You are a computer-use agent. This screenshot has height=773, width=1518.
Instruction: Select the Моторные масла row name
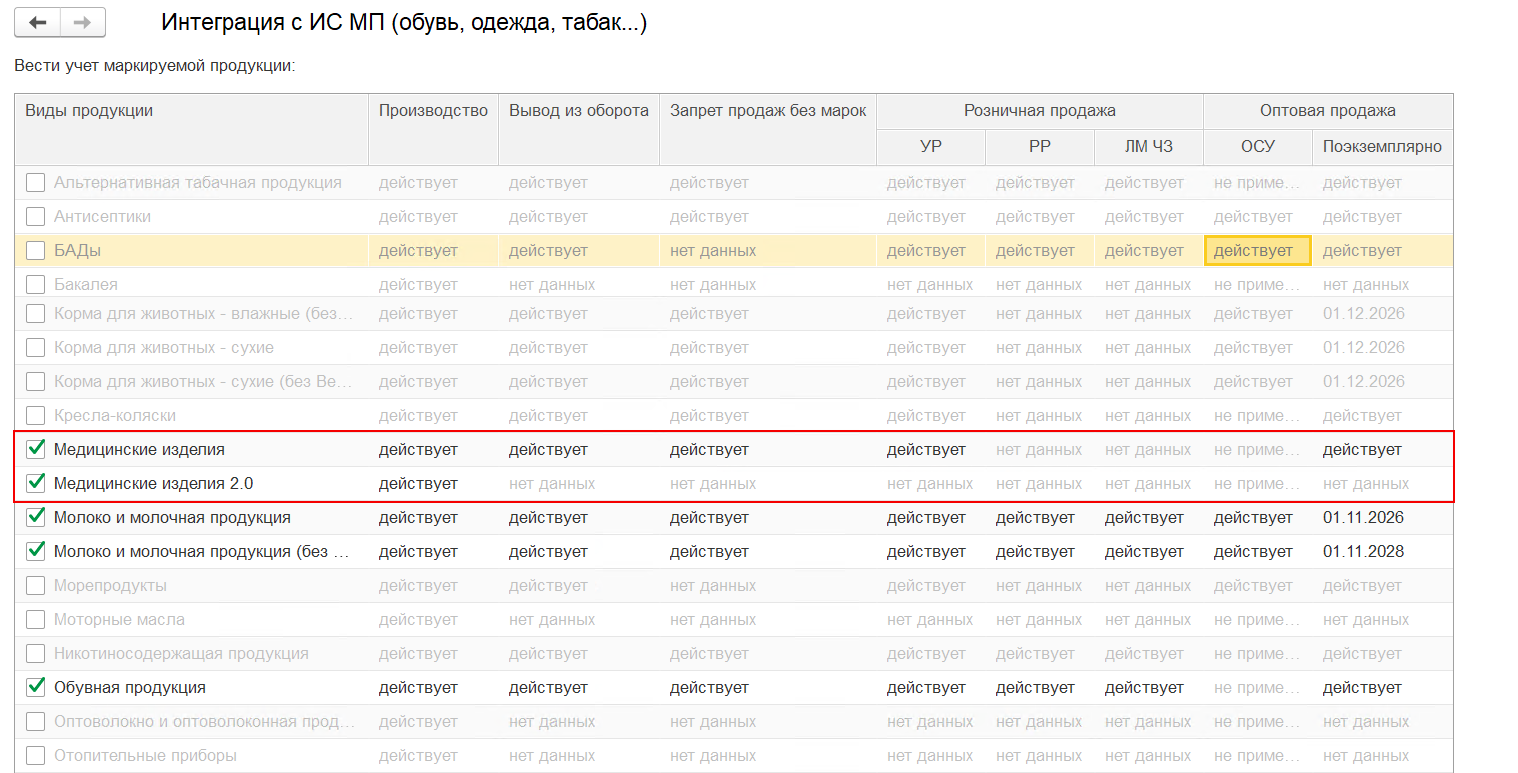119,620
